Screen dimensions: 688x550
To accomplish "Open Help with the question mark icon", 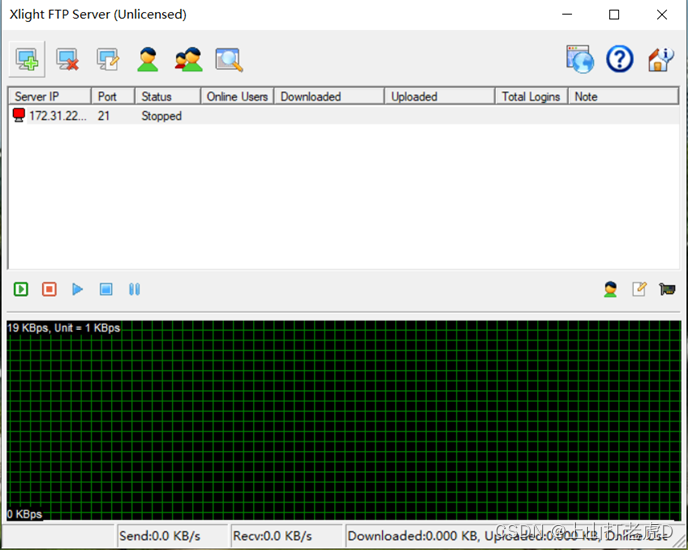I will pos(620,60).
